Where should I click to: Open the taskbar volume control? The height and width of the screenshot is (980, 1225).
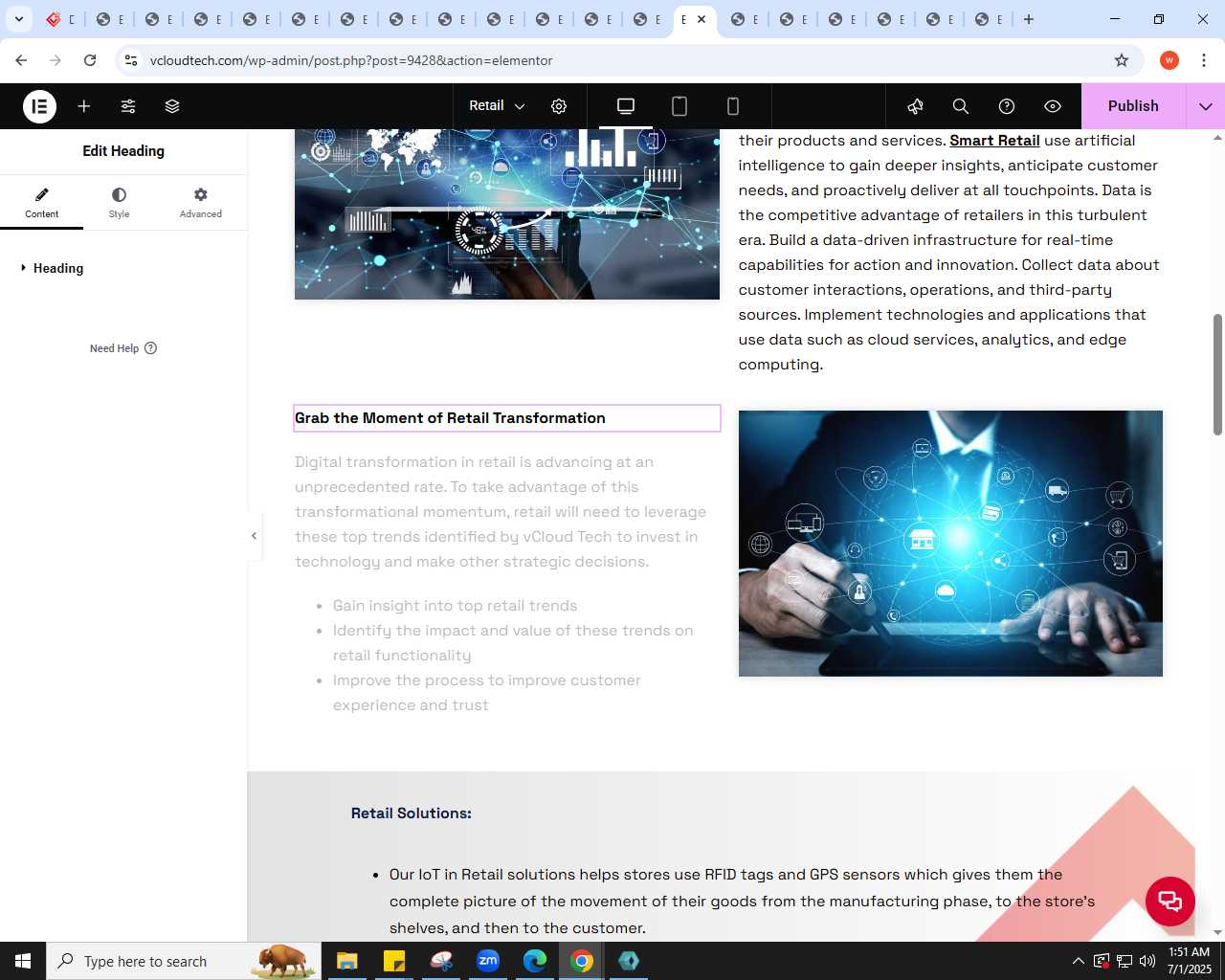pyautogui.click(x=1147, y=961)
